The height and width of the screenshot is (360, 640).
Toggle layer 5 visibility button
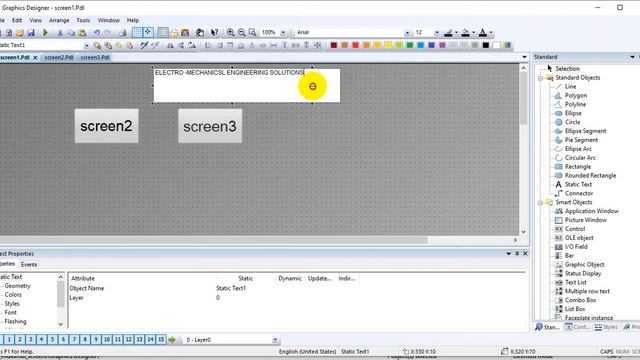52,340
